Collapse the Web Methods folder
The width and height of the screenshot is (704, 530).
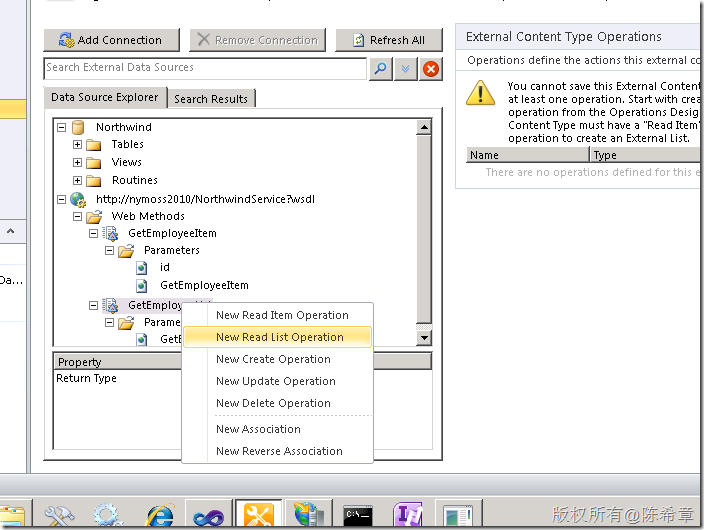[77, 216]
